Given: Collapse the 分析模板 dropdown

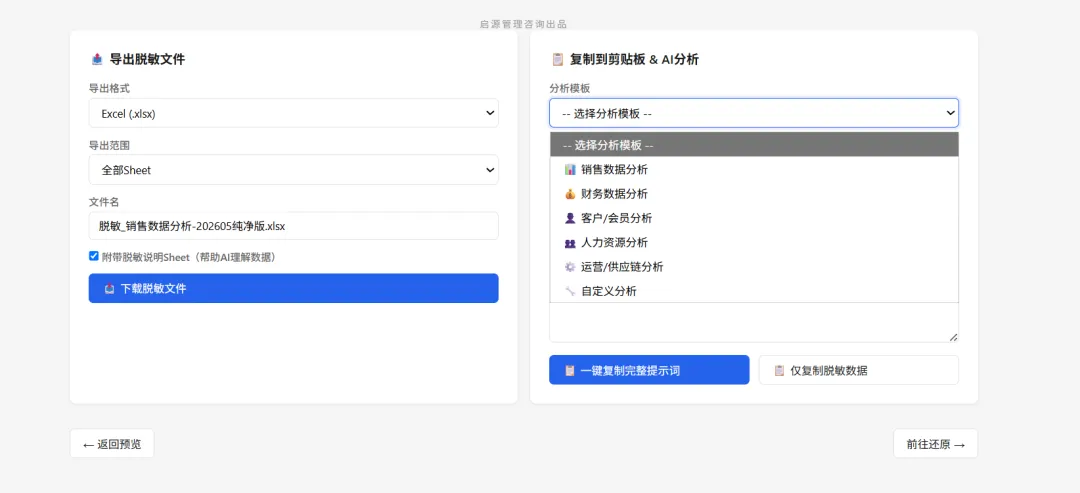Looking at the screenshot, I should point(754,113).
